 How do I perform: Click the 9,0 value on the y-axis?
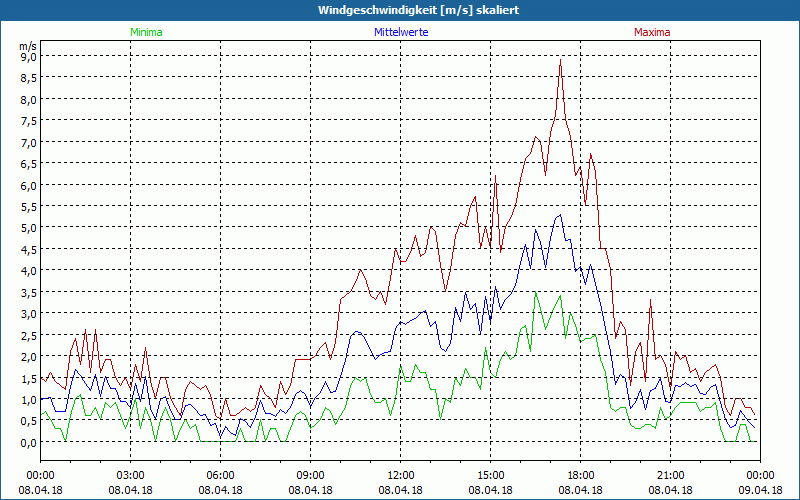28,57
